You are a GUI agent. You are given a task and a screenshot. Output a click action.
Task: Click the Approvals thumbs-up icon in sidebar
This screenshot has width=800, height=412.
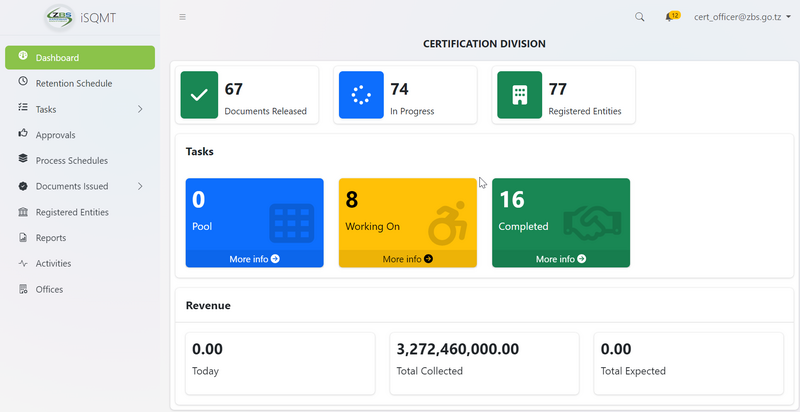(x=23, y=134)
